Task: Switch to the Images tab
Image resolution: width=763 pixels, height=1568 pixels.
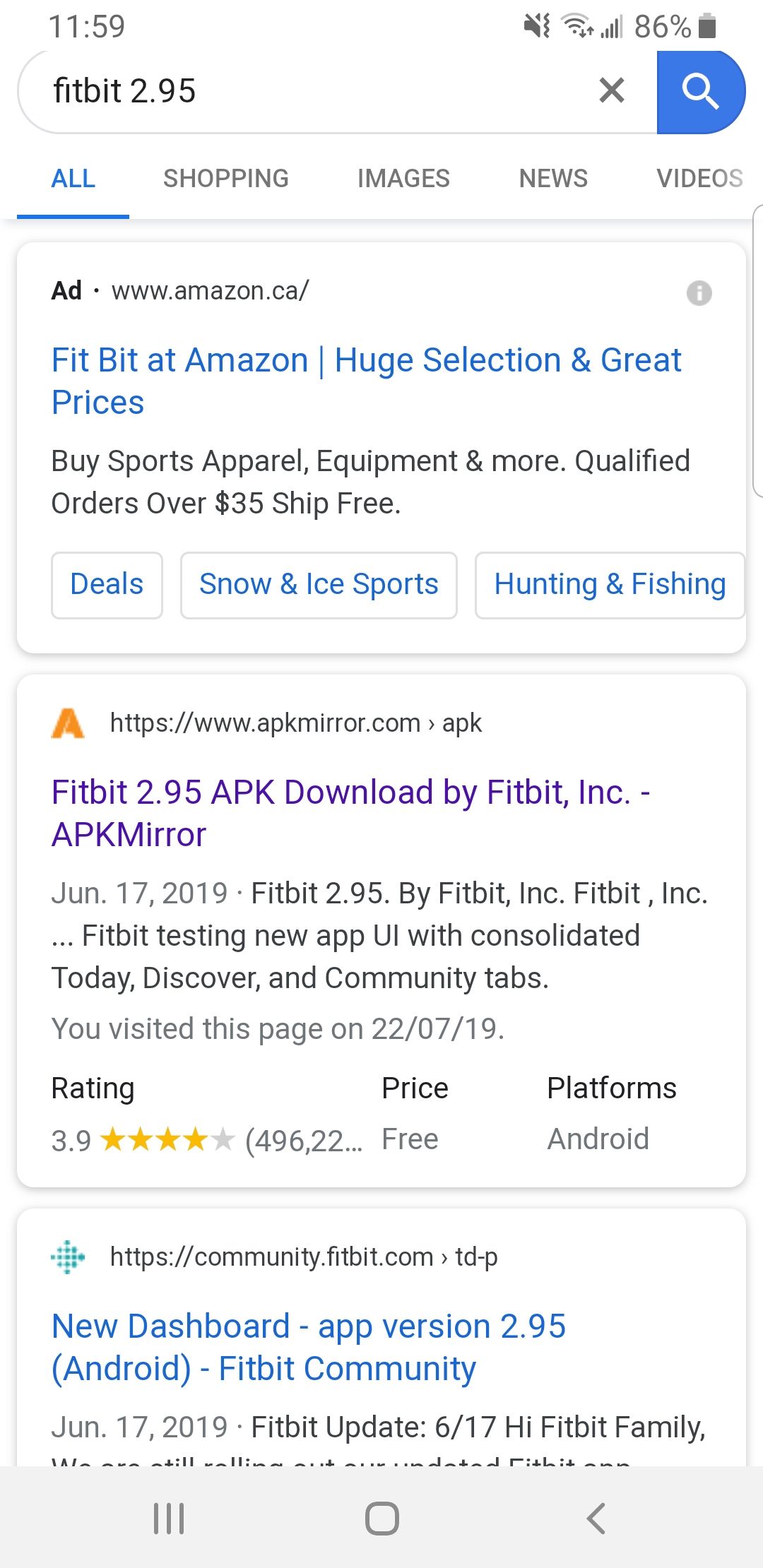Action: point(403,178)
